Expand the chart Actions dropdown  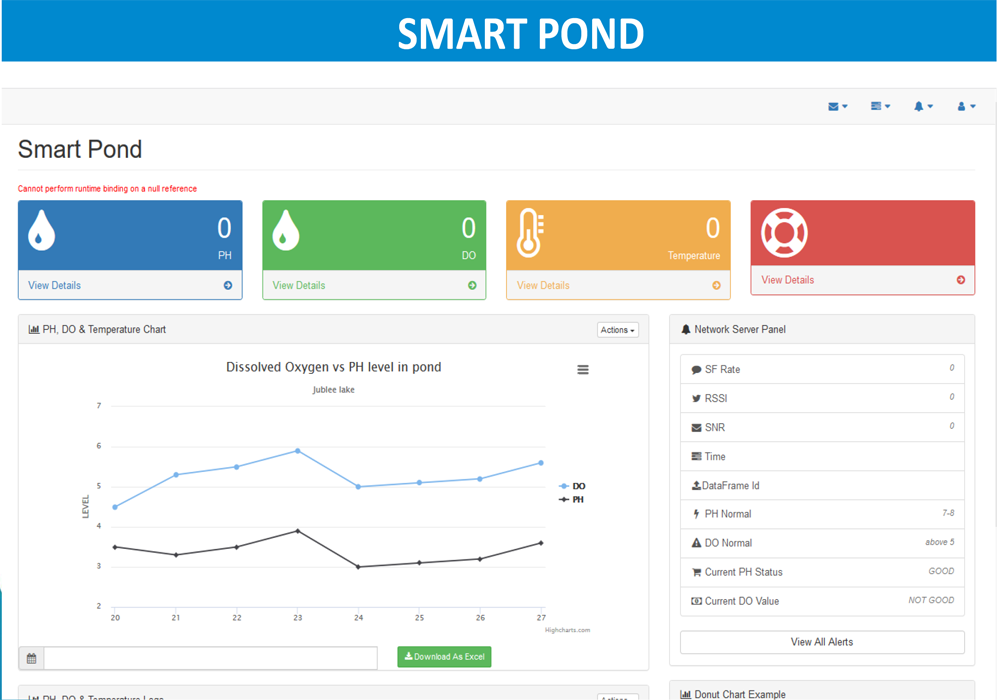617,330
